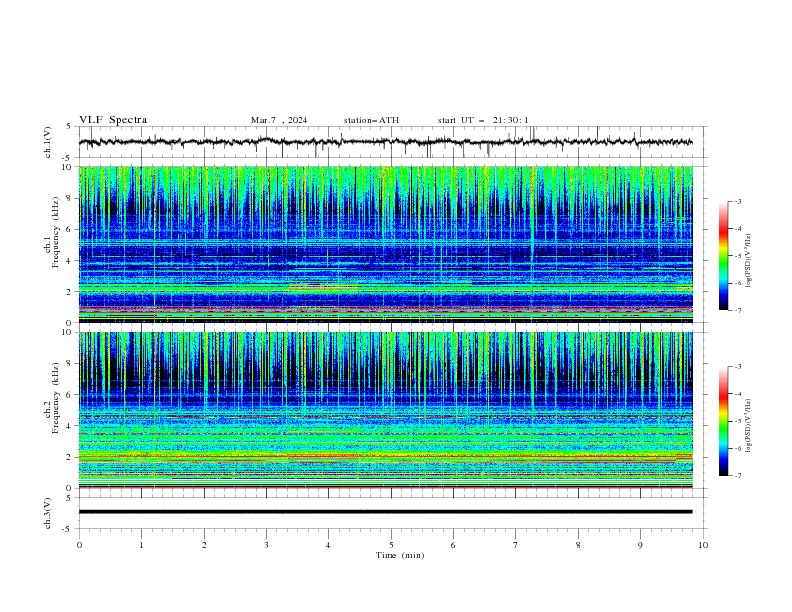
Task: Click time axis tick label "9"
Action: point(640,545)
